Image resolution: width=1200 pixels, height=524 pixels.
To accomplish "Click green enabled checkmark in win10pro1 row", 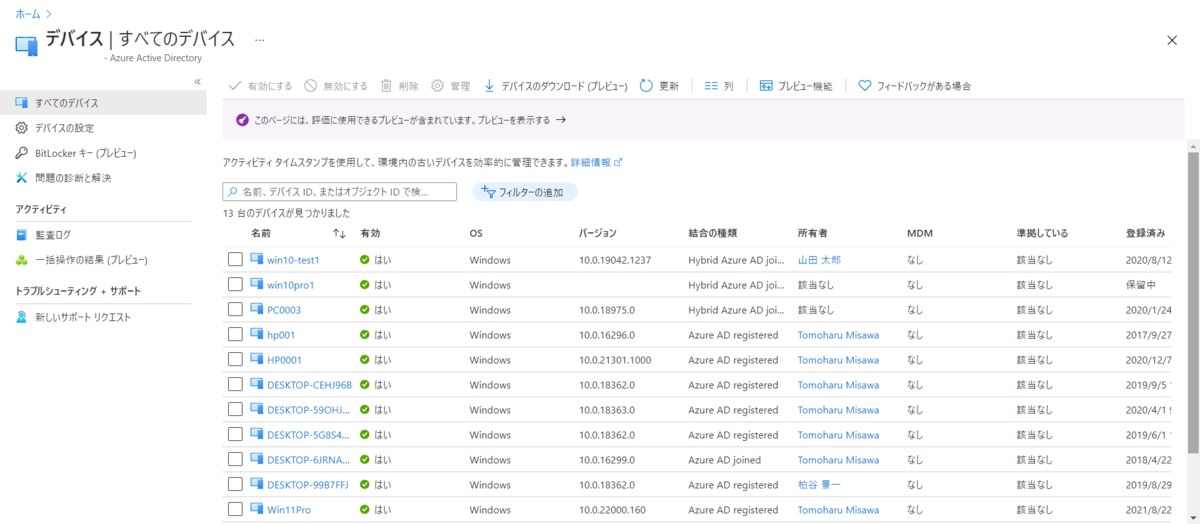I will 366,285.
